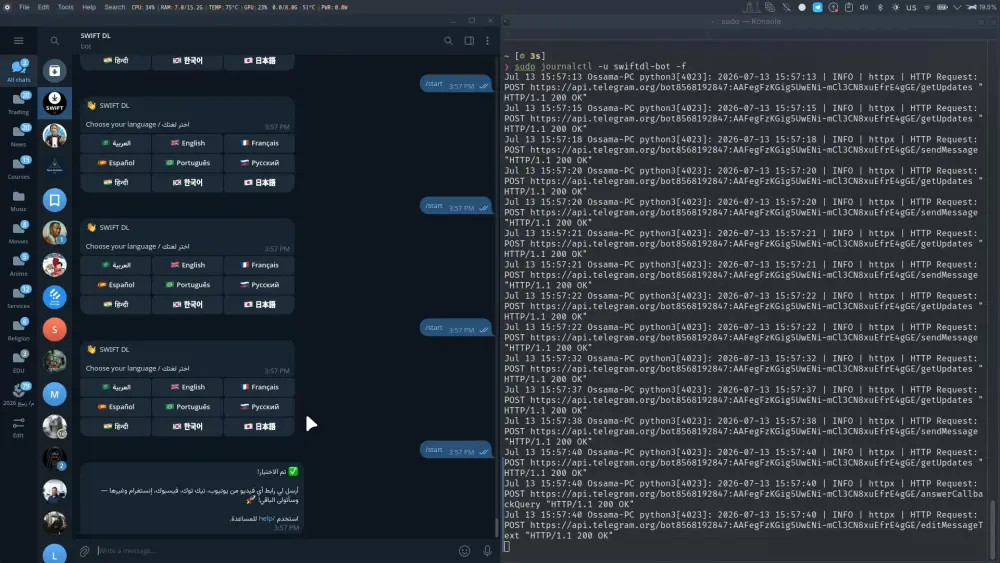1000x563 pixels.
Task: Switch to the Religion folder
Action: click(x=18, y=330)
